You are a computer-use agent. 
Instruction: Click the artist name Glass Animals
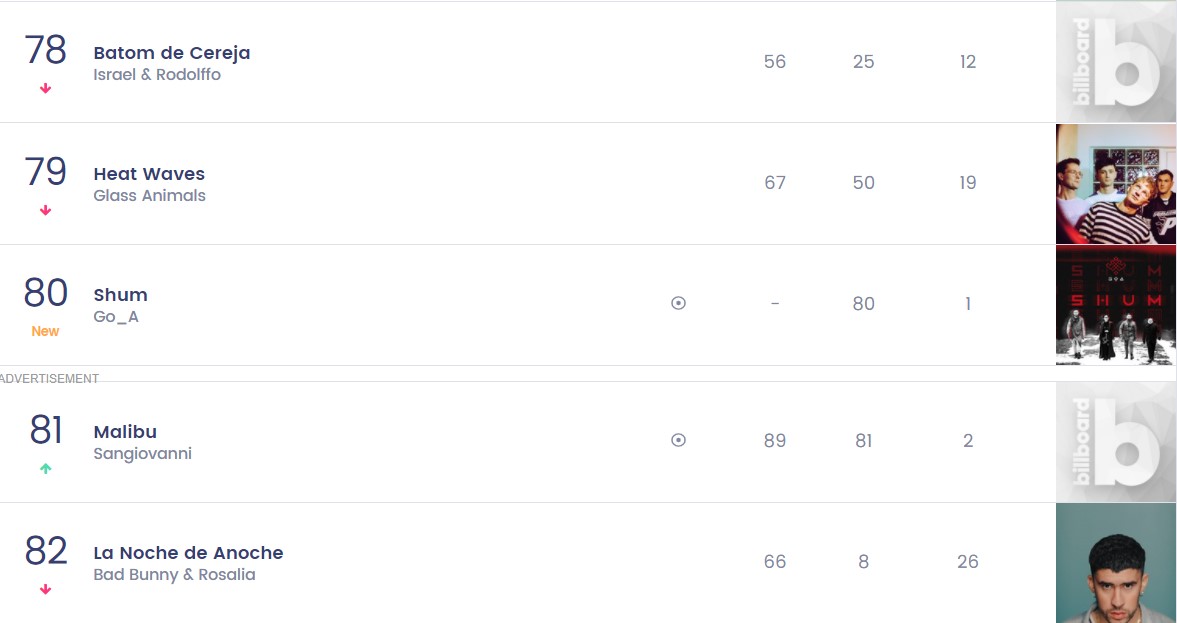pos(149,196)
